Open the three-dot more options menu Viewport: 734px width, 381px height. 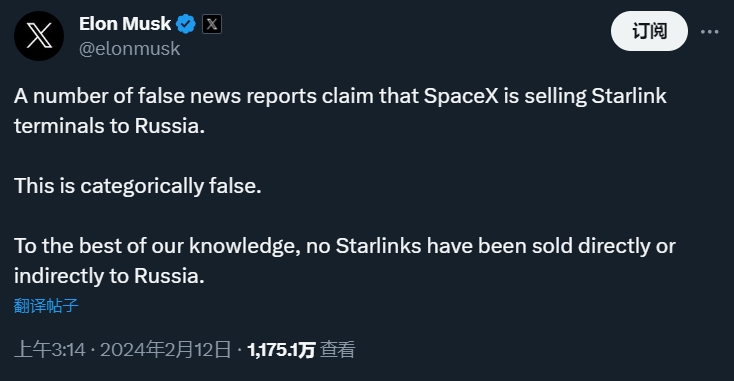tap(710, 31)
